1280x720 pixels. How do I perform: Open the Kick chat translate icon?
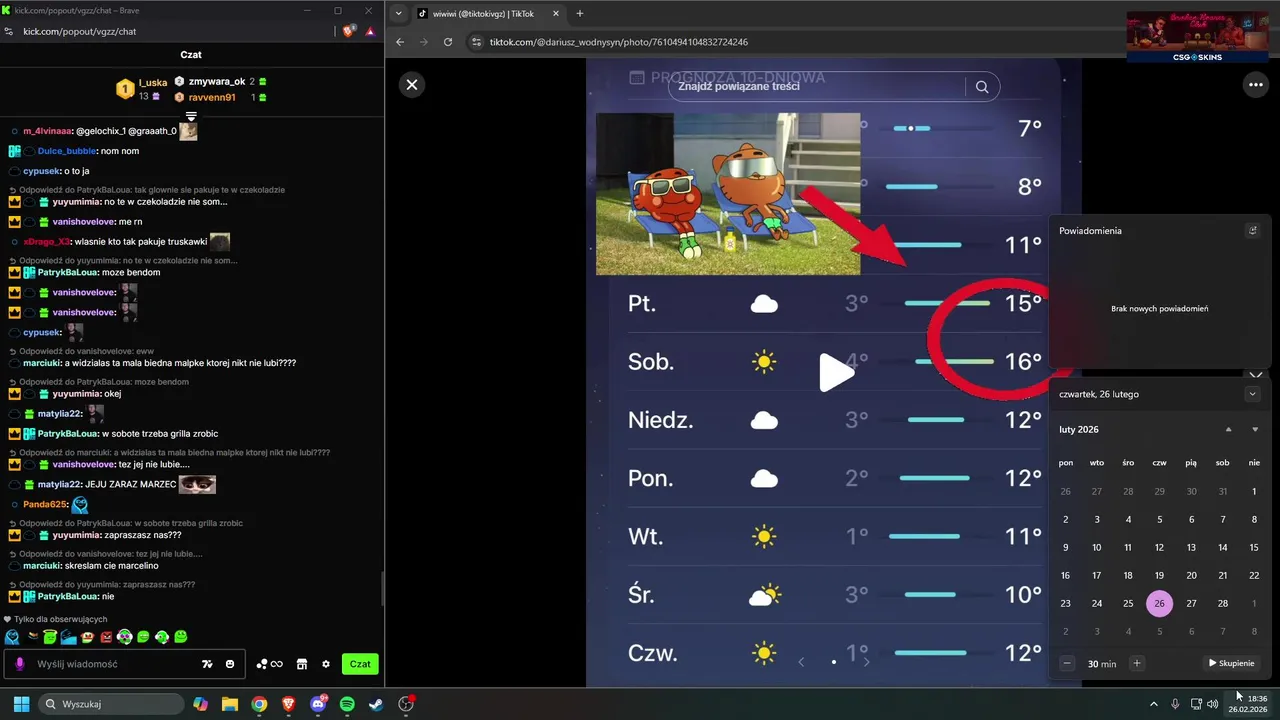[x=207, y=664]
